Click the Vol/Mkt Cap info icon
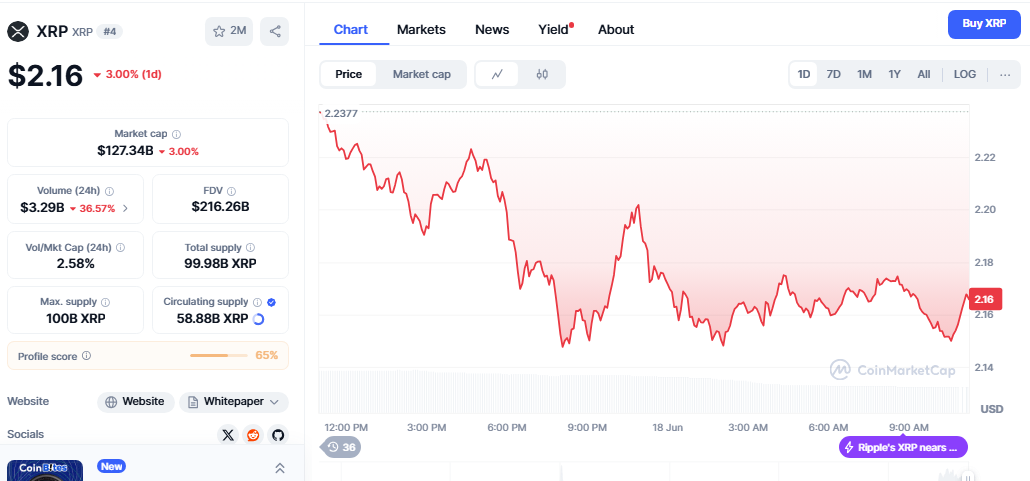1030x481 pixels. 120,248
